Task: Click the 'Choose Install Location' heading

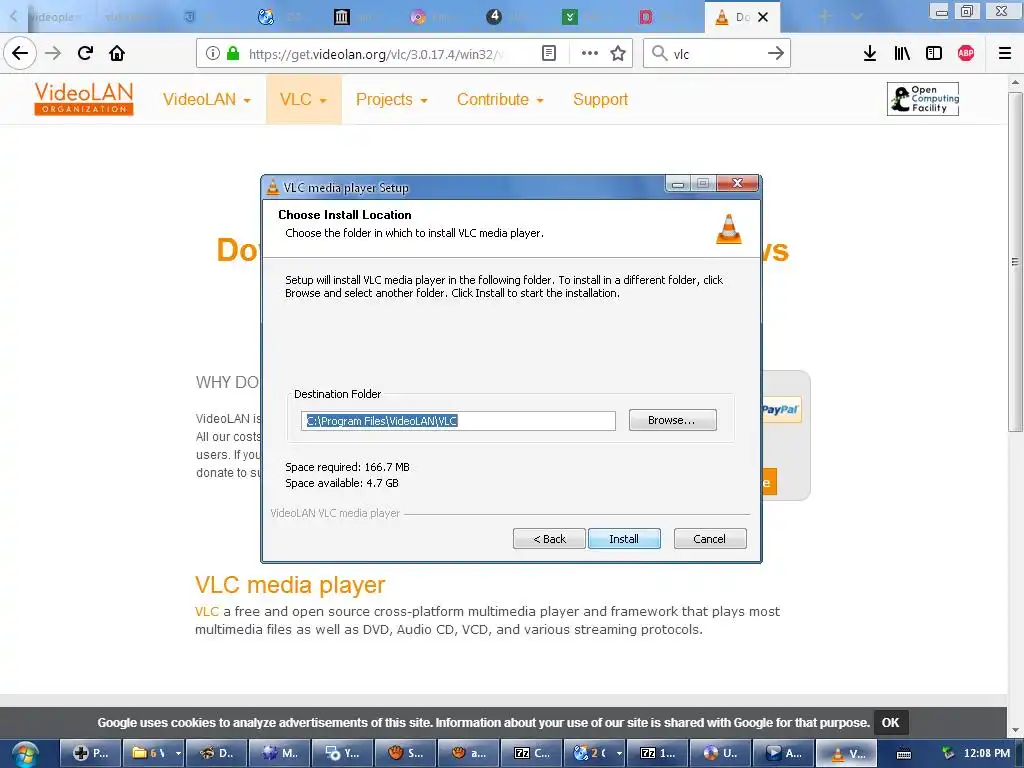Action: click(x=345, y=215)
